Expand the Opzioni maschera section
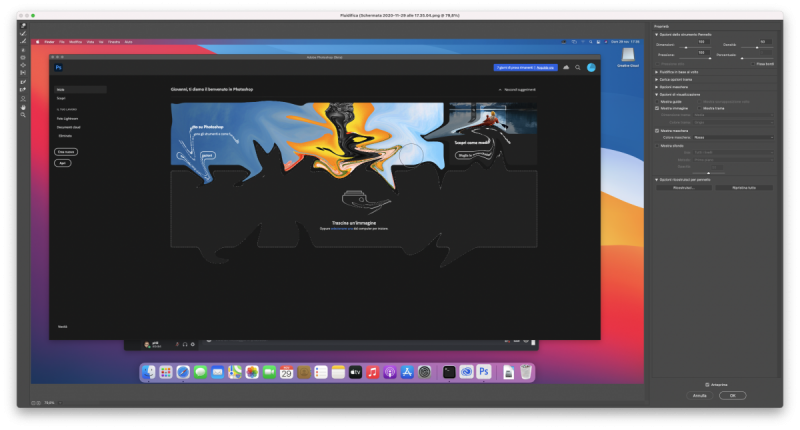The image size is (800, 430). tap(657, 87)
